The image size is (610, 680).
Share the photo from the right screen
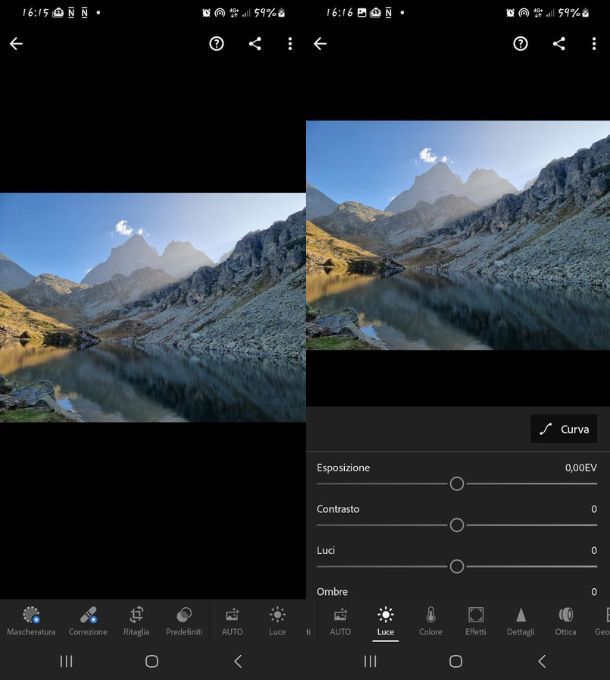[559, 44]
